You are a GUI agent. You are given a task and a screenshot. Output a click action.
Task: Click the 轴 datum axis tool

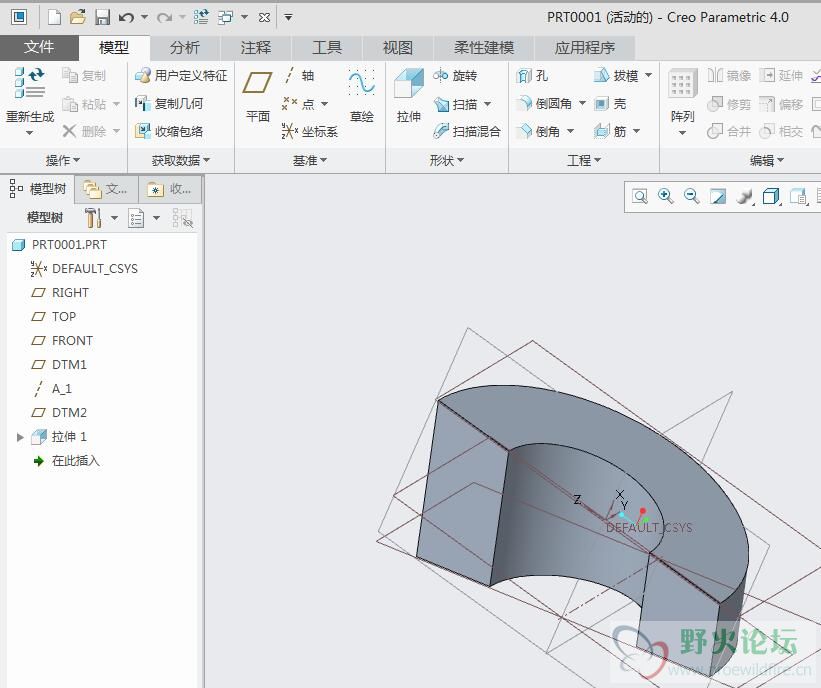coord(299,76)
